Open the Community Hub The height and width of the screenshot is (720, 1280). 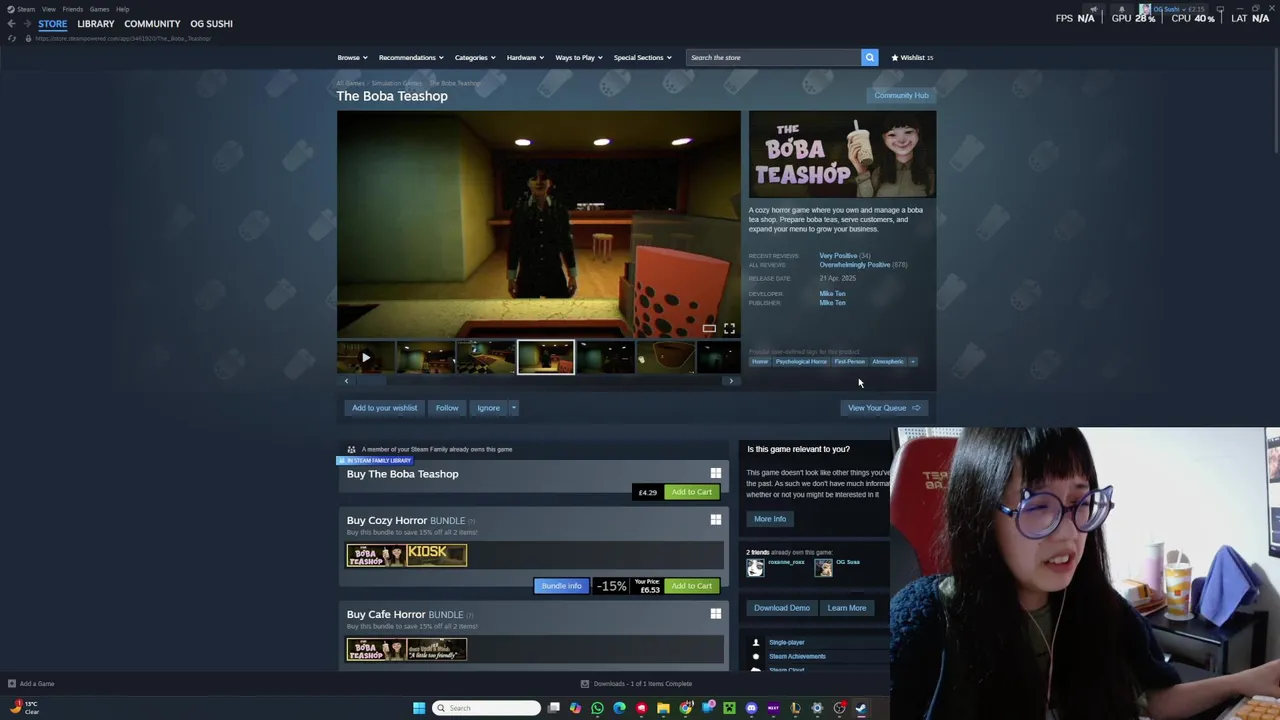coord(901,95)
